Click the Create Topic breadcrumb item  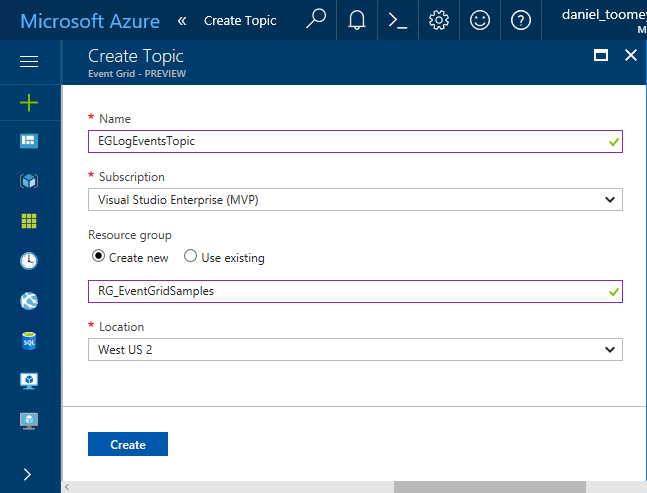[240, 21]
